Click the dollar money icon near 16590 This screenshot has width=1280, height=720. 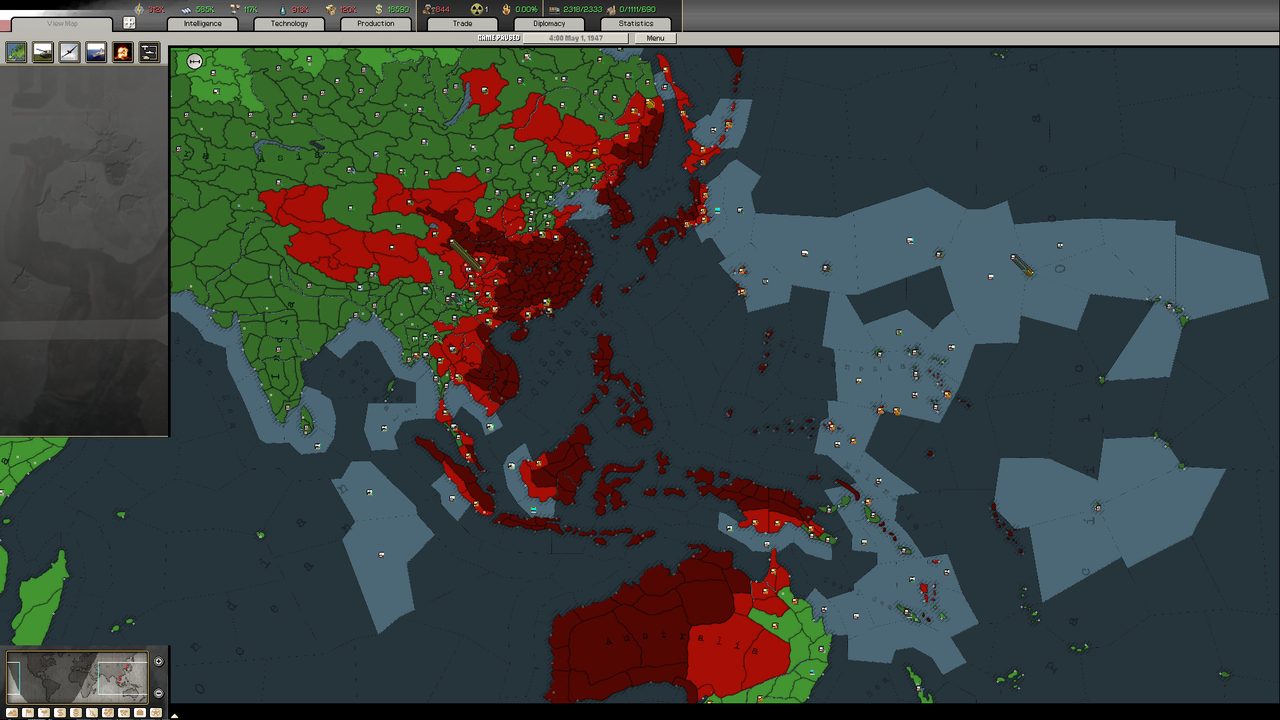coord(379,9)
